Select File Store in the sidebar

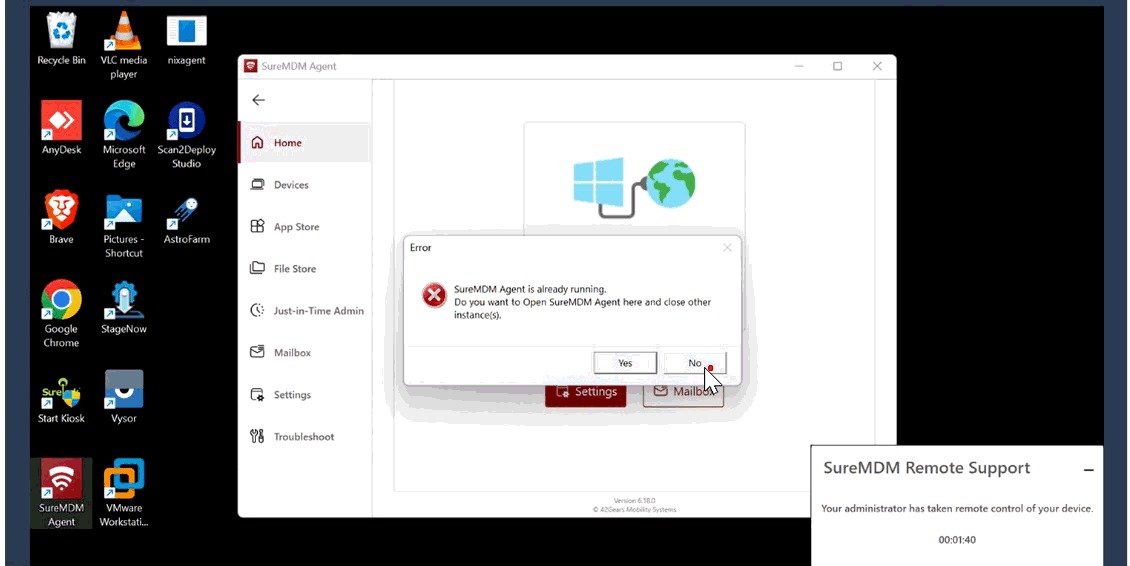click(294, 269)
